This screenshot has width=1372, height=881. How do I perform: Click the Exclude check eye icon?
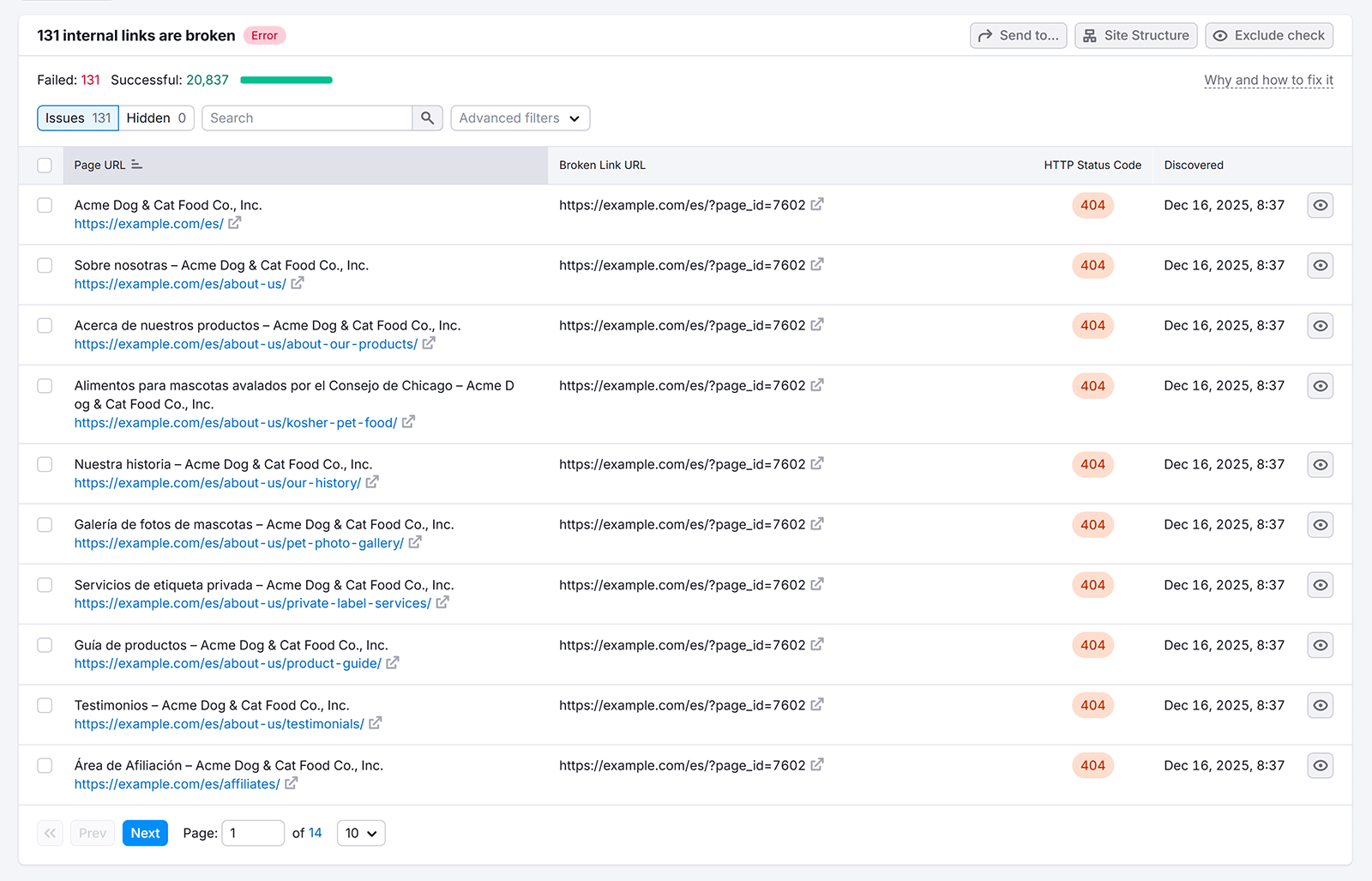(1220, 35)
